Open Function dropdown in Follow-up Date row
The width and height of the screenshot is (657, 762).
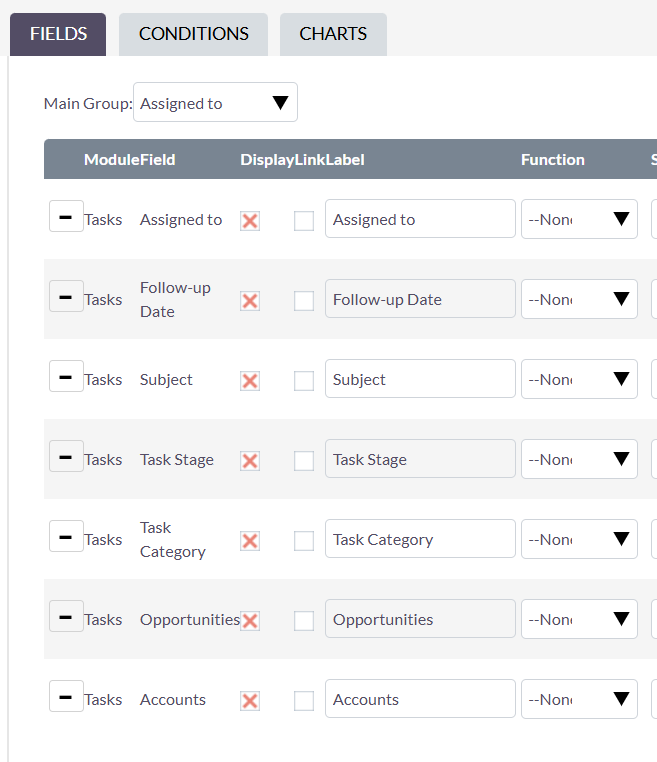[579, 299]
